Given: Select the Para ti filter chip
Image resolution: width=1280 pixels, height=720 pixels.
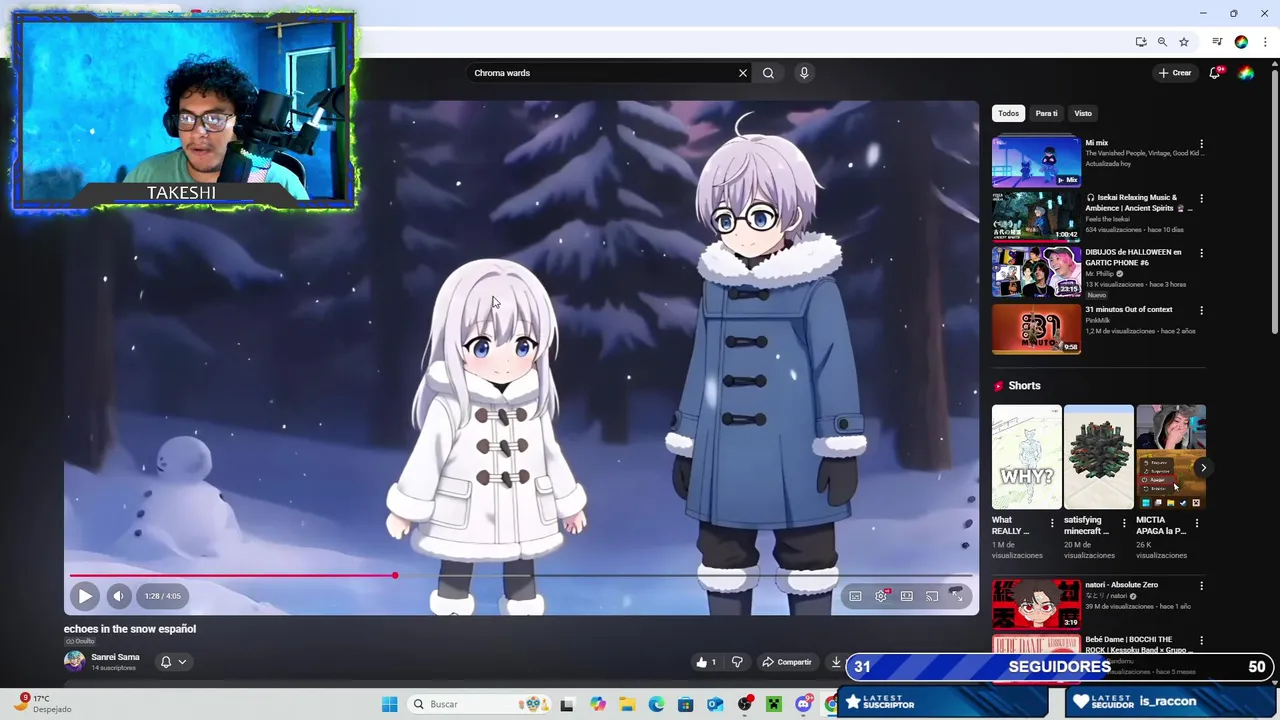Looking at the screenshot, I should 1046,113.
